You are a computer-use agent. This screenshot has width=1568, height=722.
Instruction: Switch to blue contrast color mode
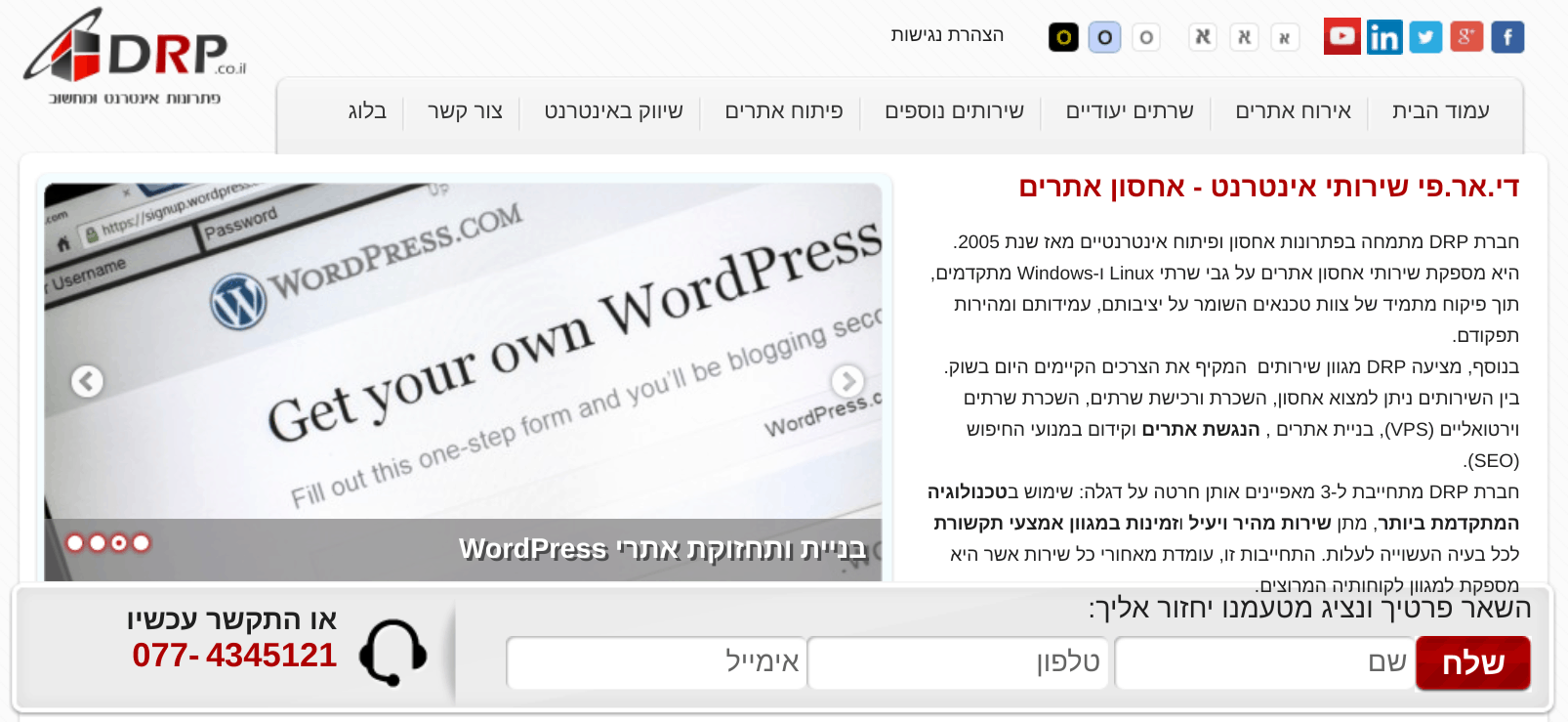click(1104, 37)
